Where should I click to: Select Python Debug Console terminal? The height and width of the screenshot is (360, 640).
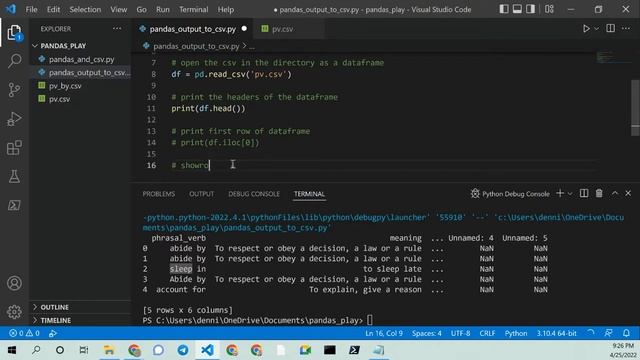[510, 193]
